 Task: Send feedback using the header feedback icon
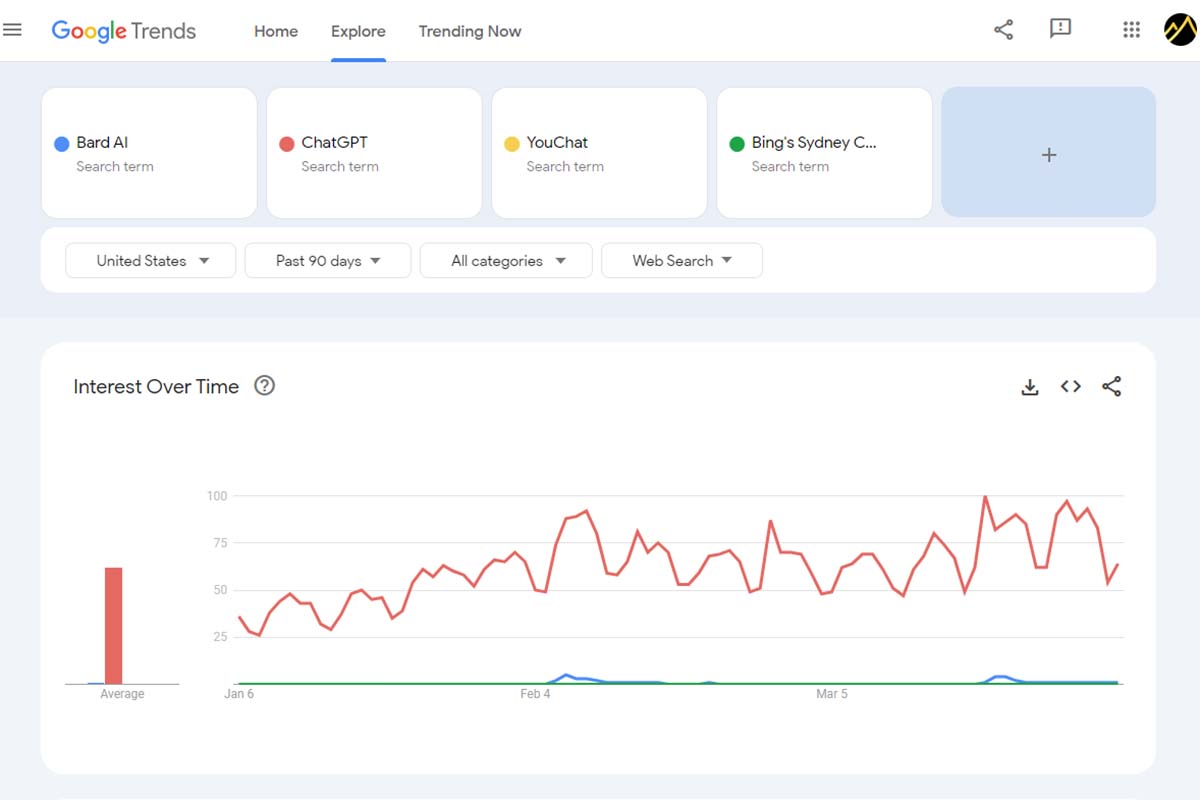[x=1060, y=30]
